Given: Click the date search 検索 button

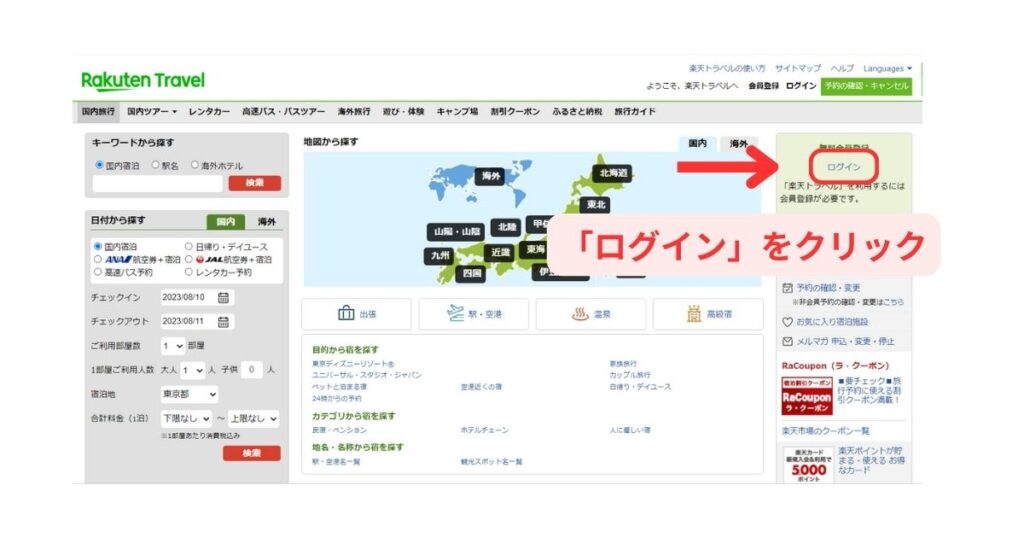Looking at the screenshot, I should [x=251, y=453].
